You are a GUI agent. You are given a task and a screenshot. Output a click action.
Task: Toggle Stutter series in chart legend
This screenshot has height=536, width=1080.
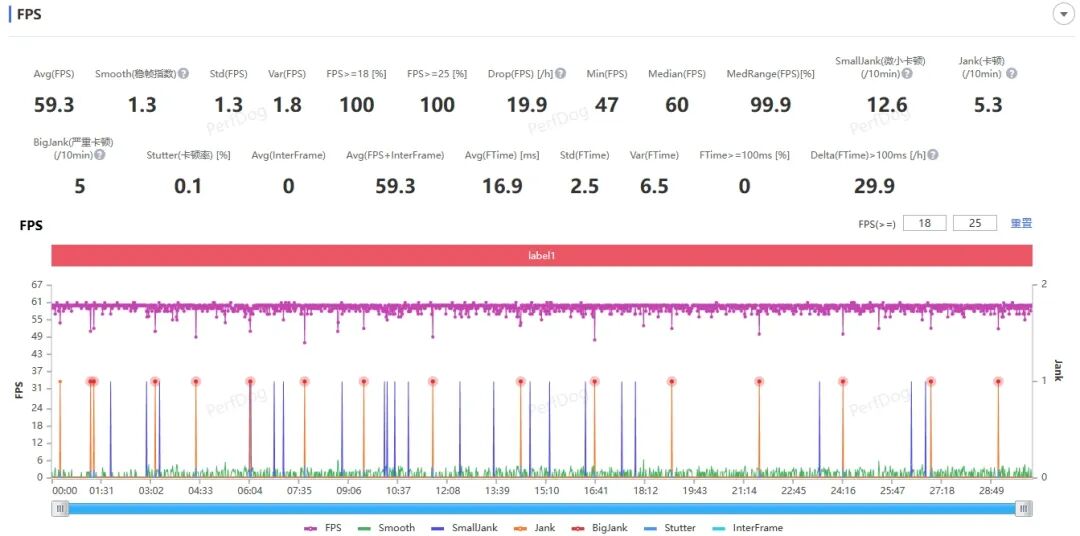point(669,528)
